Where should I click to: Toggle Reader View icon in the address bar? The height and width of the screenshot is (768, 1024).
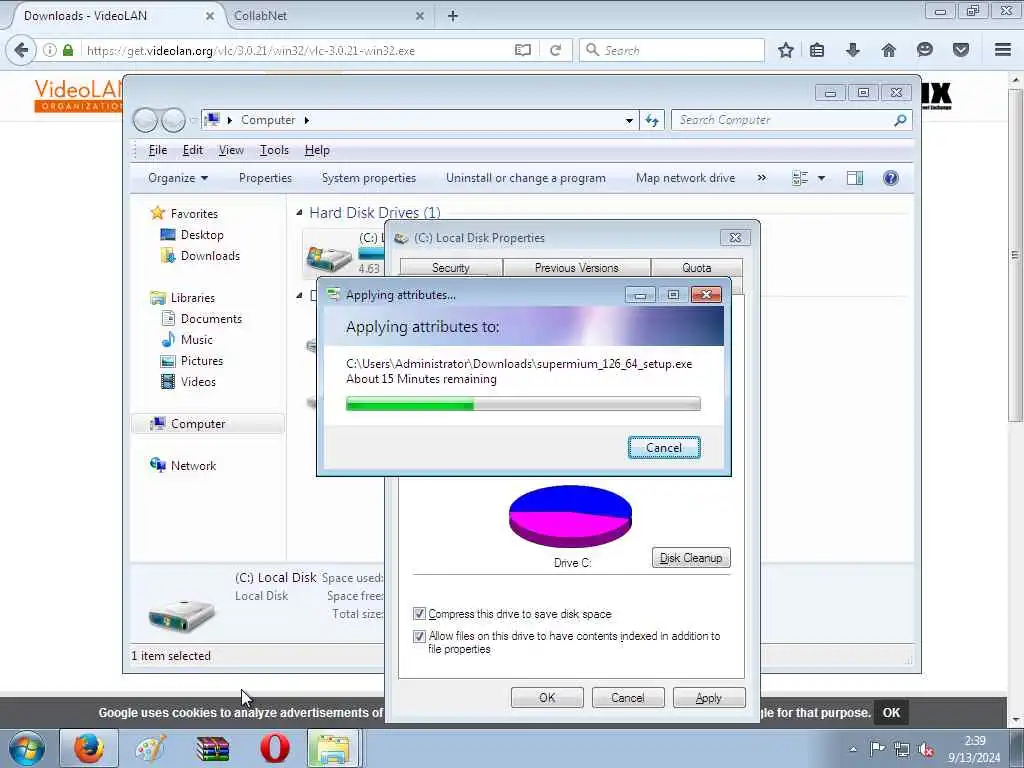[522, 50]
